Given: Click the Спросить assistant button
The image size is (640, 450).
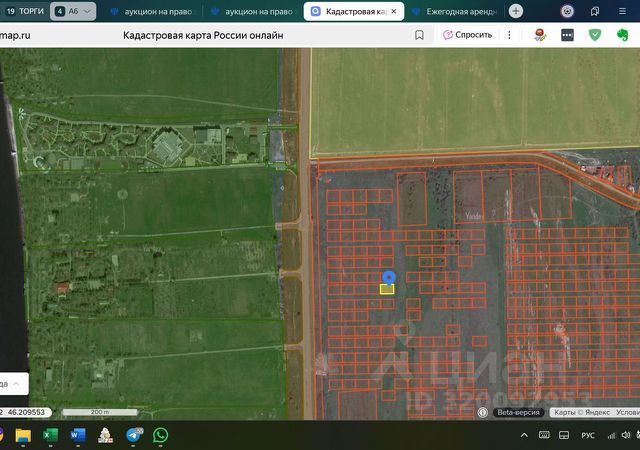Looking at the screenshot, I should 467,35.
